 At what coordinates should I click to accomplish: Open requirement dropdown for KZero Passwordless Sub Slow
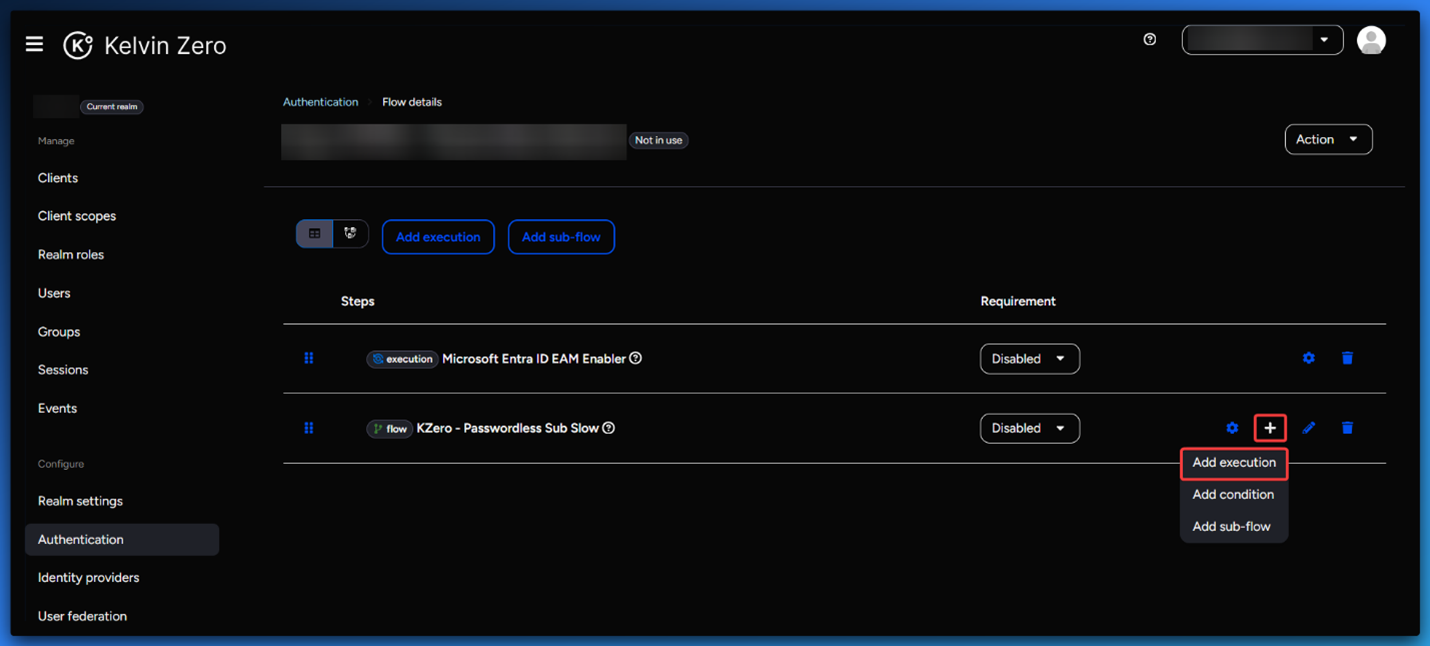(1029, 428)
